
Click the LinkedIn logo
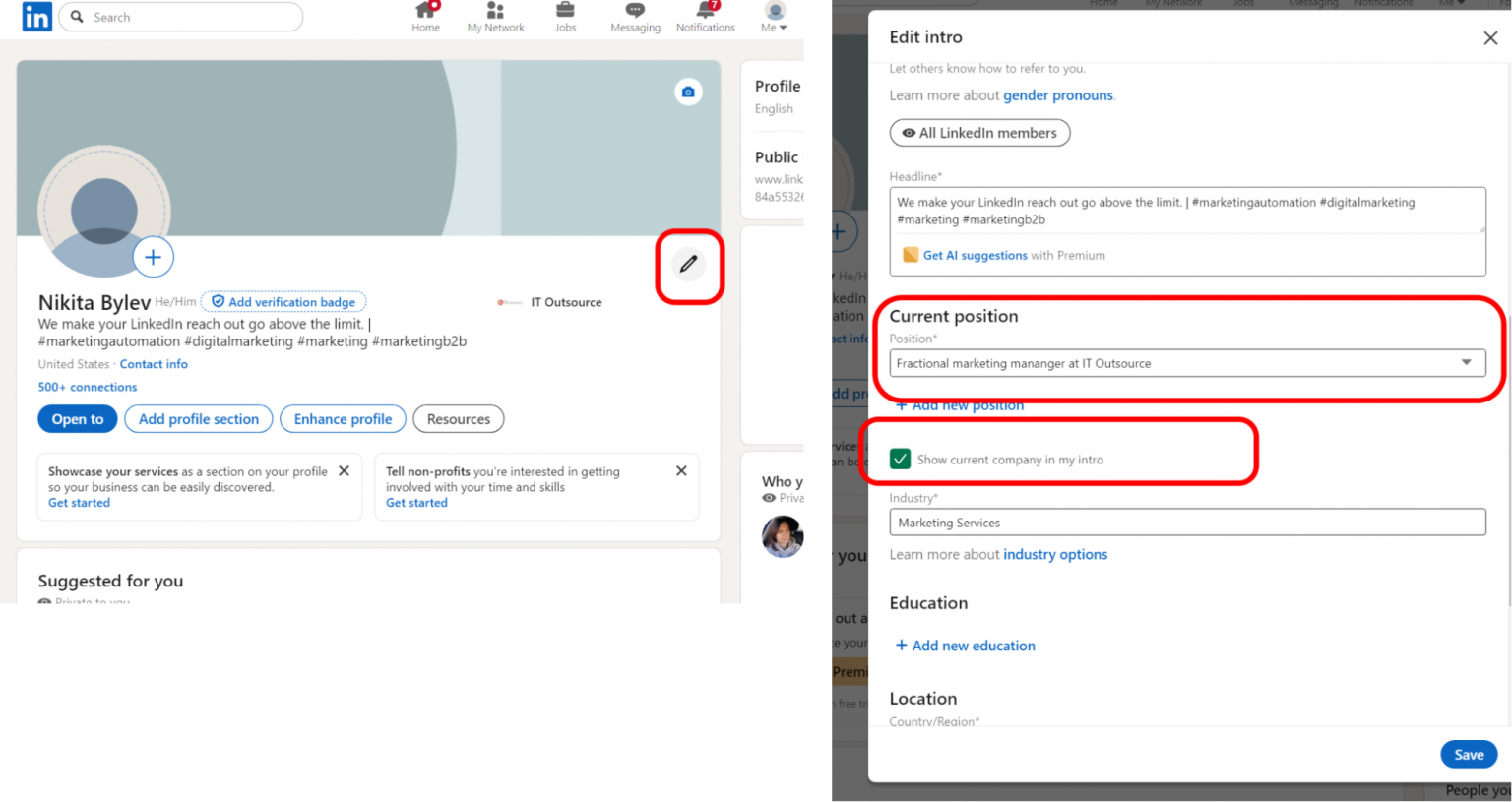tap(35, 17)
